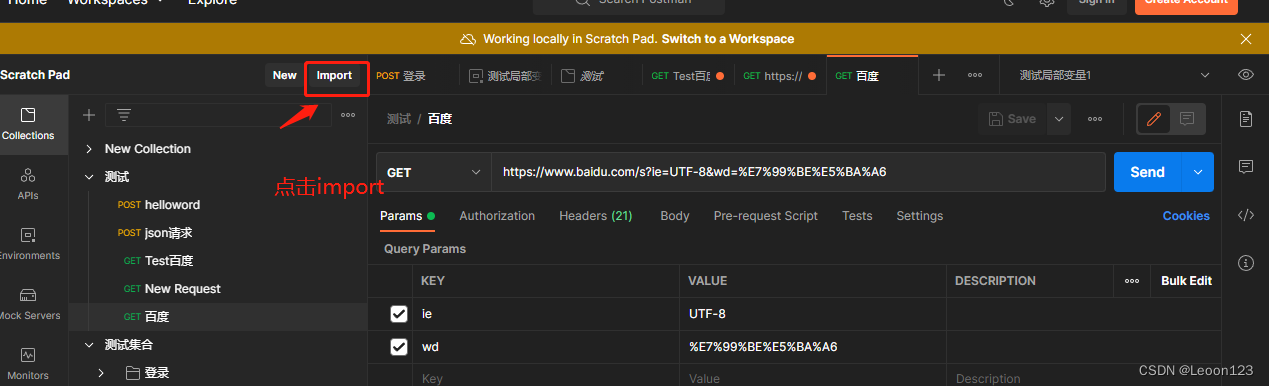Click the Create Account button
The height and width of the screenshot is (386, 1269).
pos(1186,3)
